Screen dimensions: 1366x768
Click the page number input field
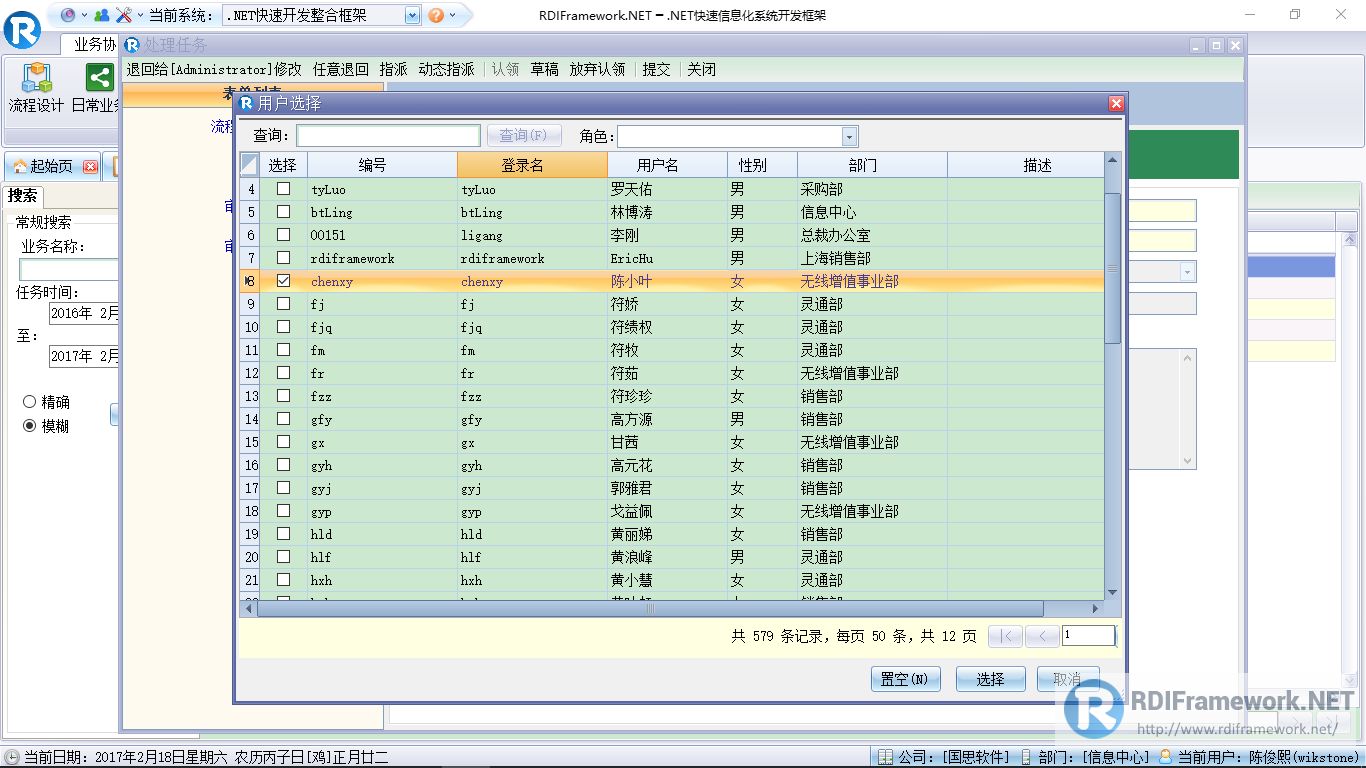(x=1088, y=635)
